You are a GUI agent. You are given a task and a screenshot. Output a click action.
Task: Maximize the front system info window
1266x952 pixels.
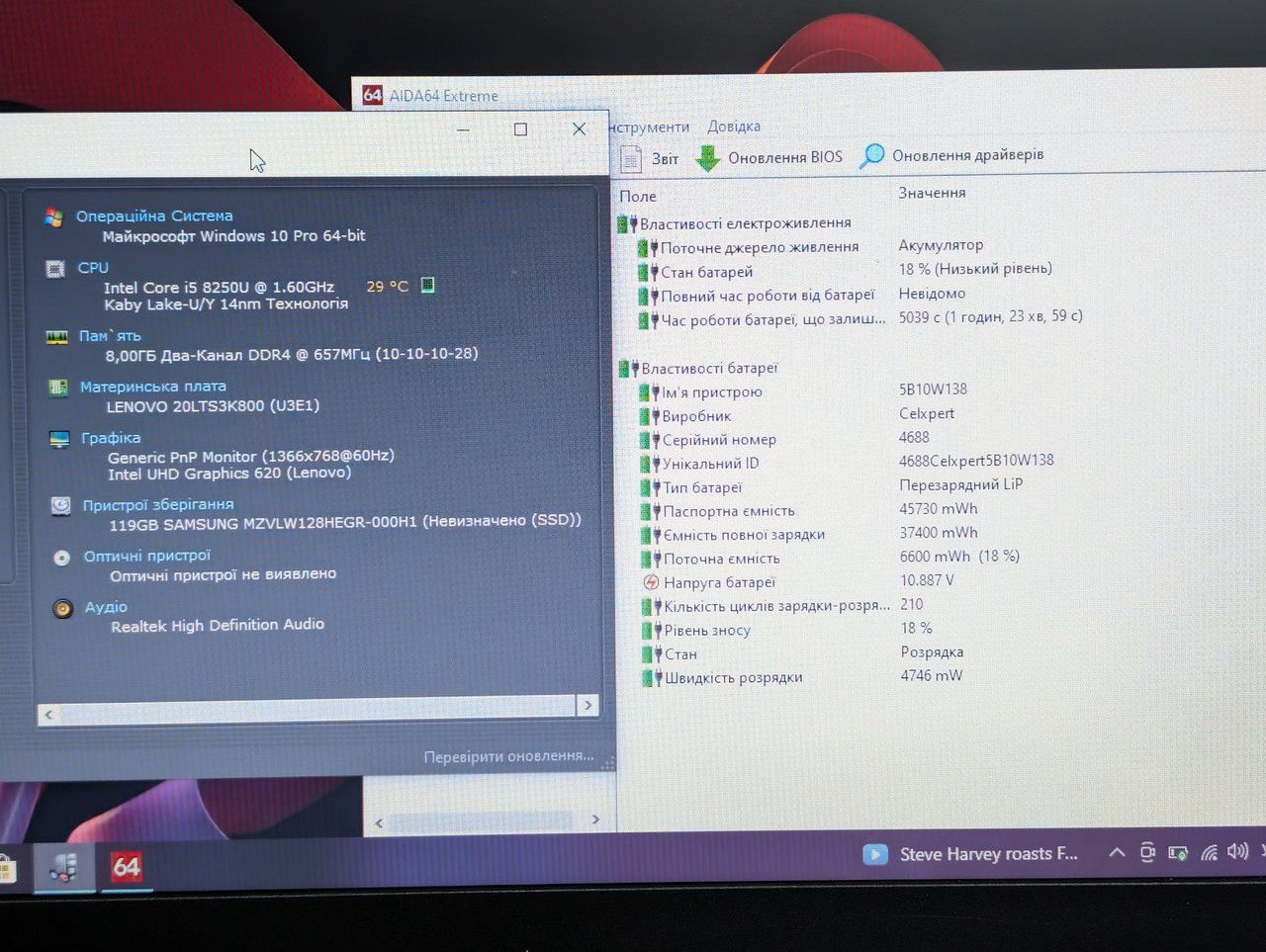click(520, 130)
